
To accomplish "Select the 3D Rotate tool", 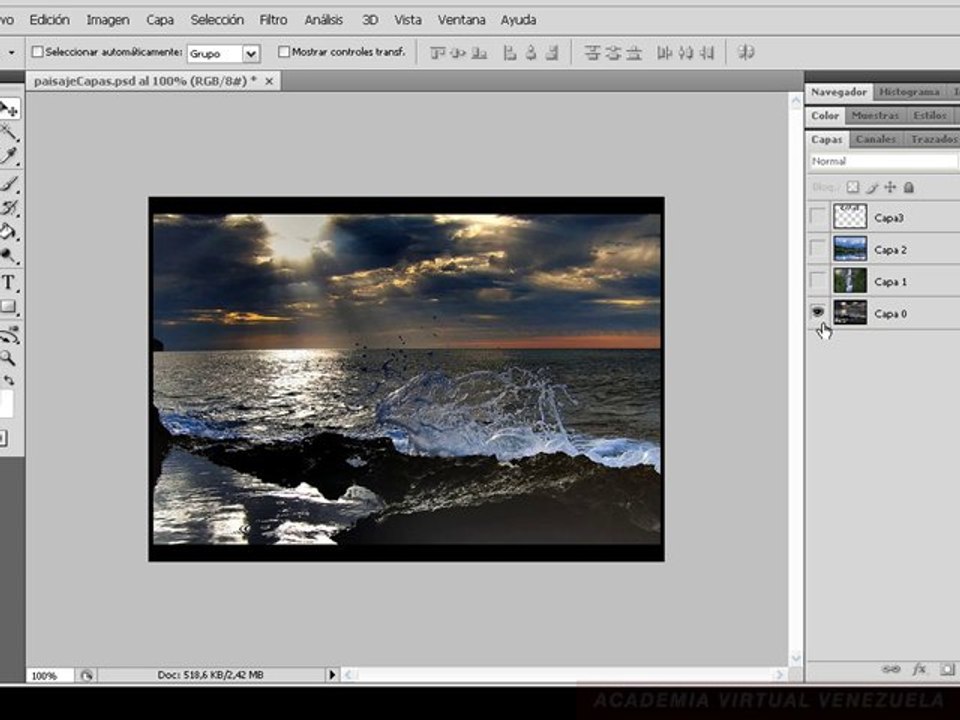I will click(x=9, y=335).
